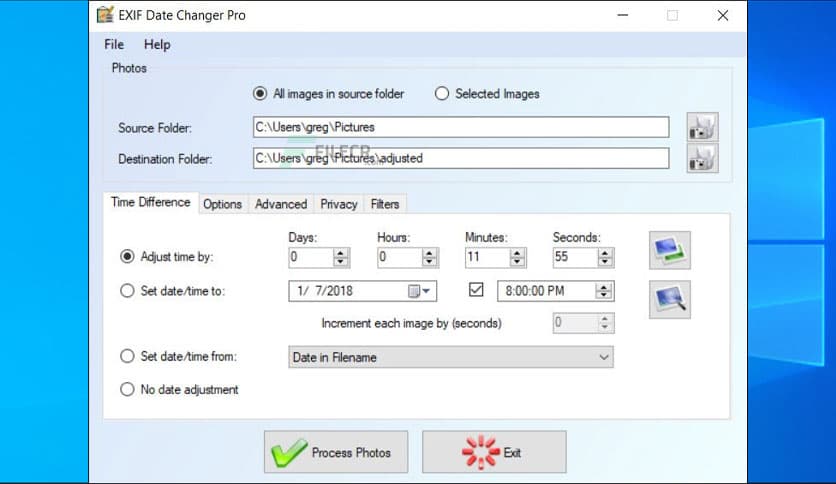Image resolution: width=836 pixels, height=484 pixels.
Task: Increase the Days stepper value
Action: tap(341, 253)
